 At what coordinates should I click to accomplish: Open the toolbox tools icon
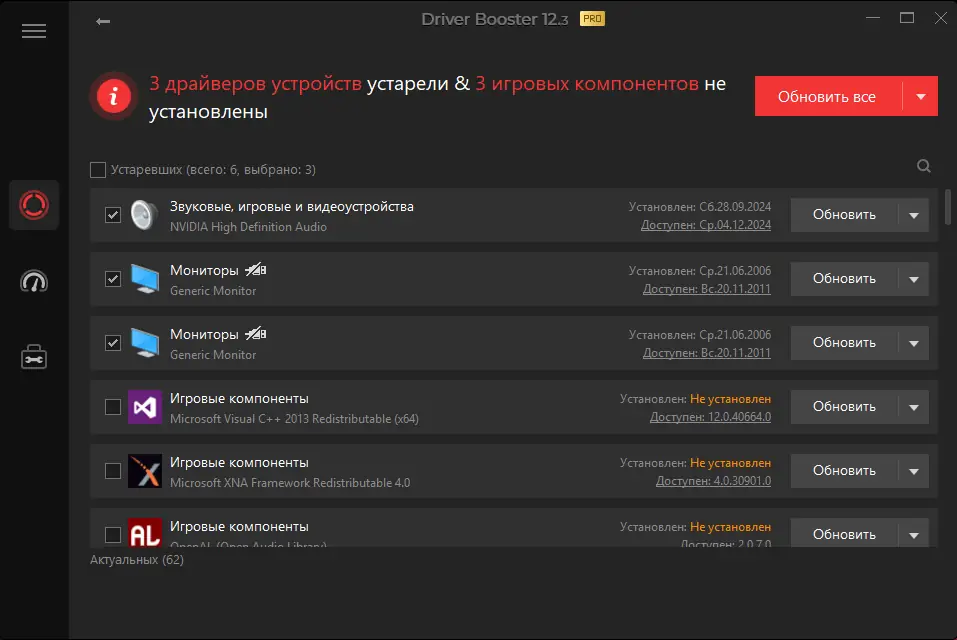34,358
